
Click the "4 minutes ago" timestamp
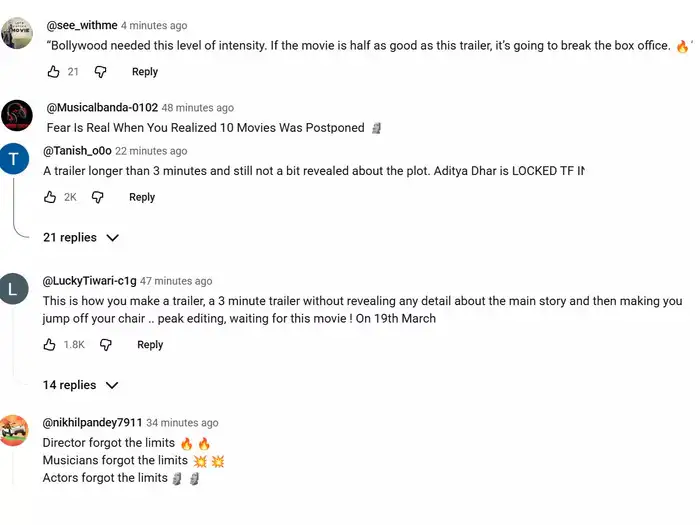[154, 25]
